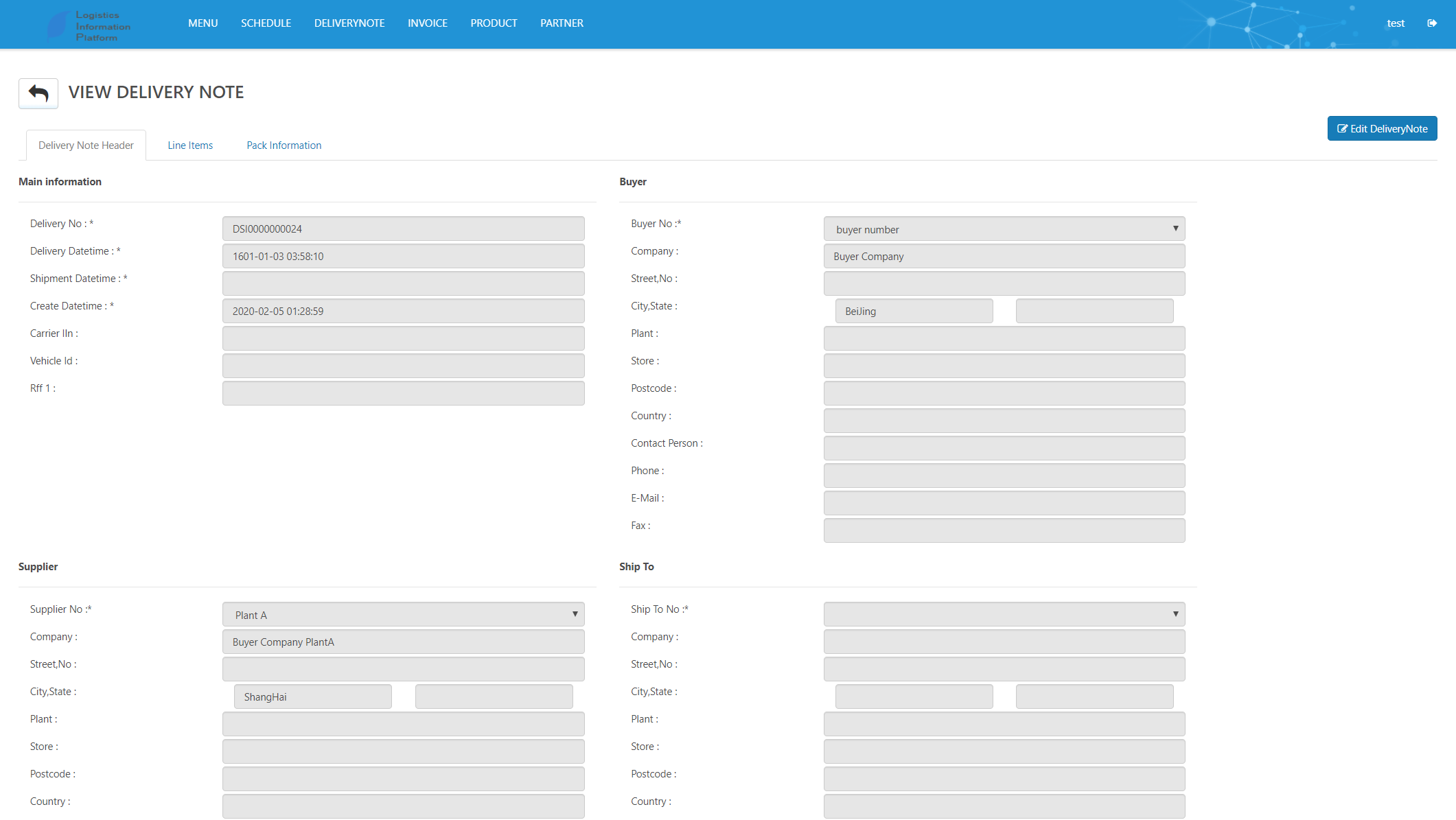Image resolution: width=1456 pixels, height=820 pixels.
Task: Click the Buyer E-Mail field
Action: tap(1004, 504)
